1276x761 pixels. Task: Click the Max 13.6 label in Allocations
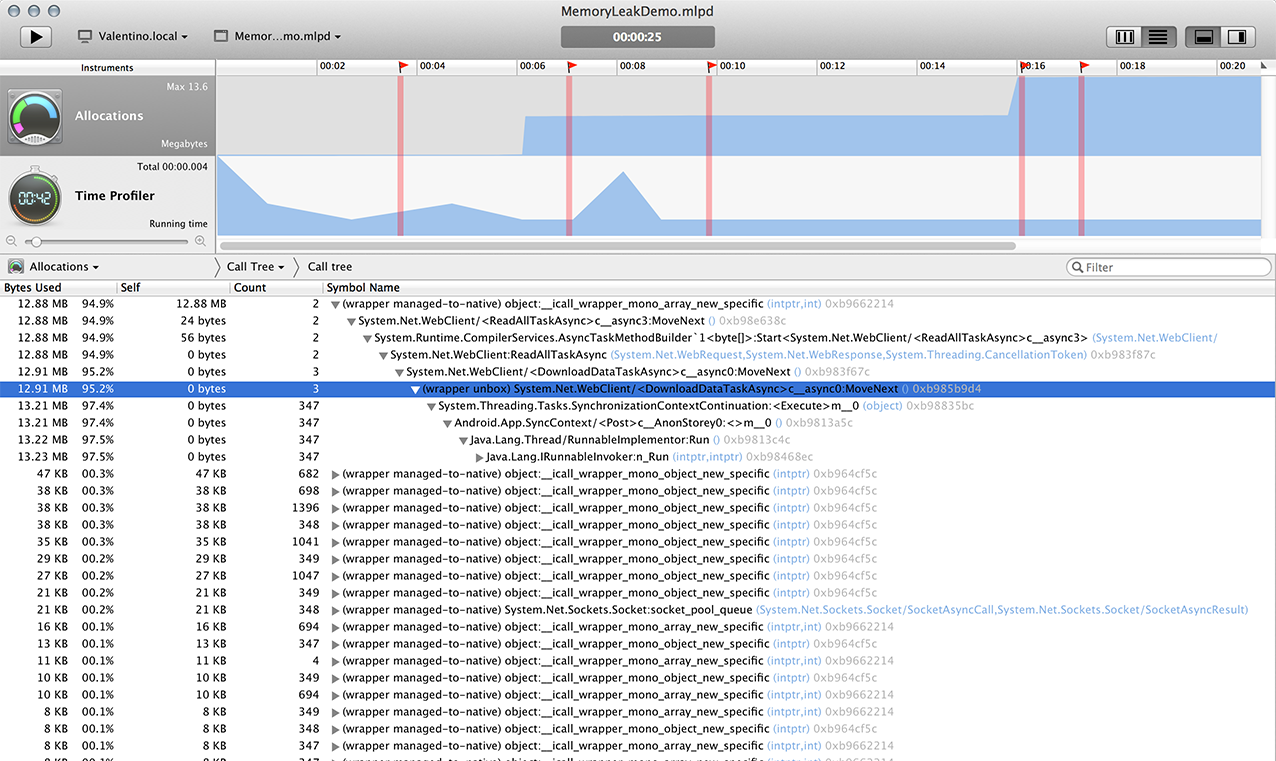(x=187, y=87)
